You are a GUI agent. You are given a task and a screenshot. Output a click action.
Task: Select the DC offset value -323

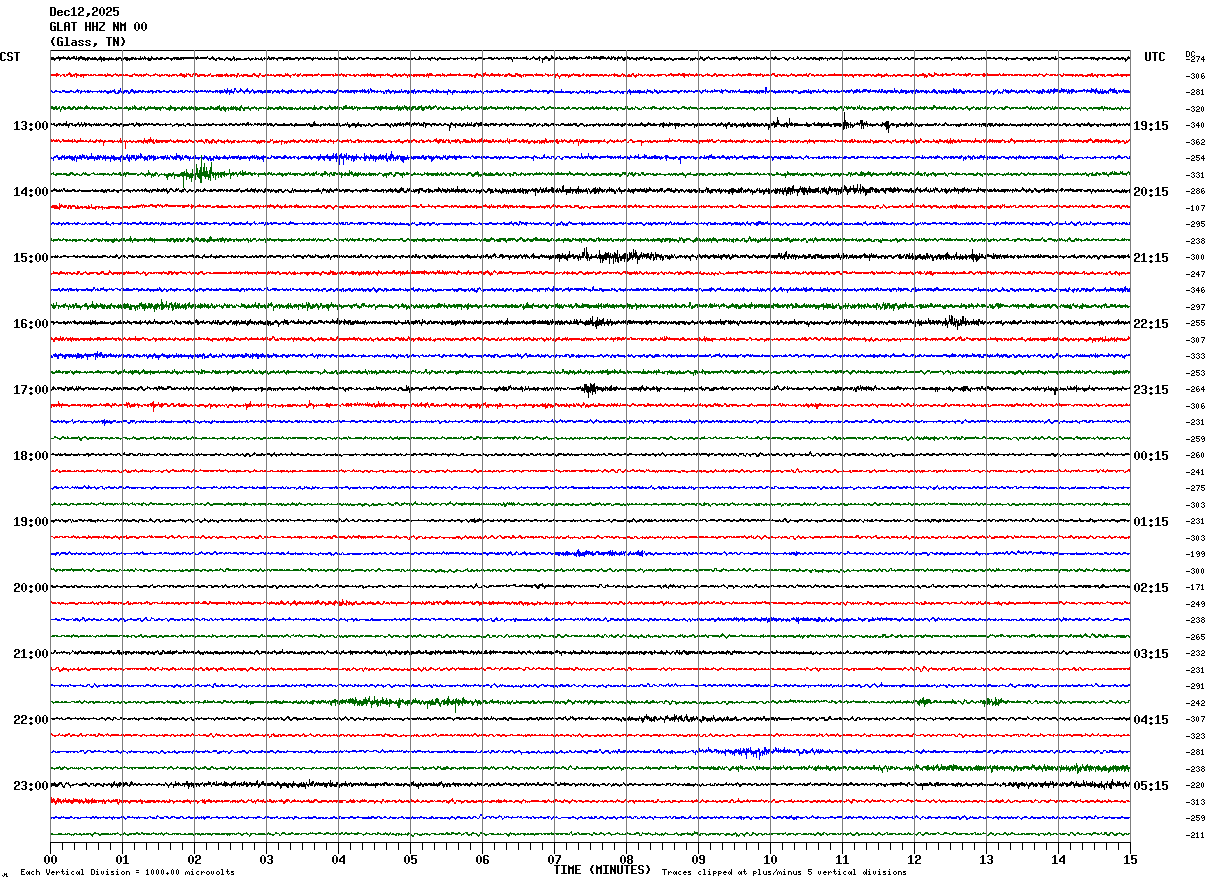[x=1195, y=736]
